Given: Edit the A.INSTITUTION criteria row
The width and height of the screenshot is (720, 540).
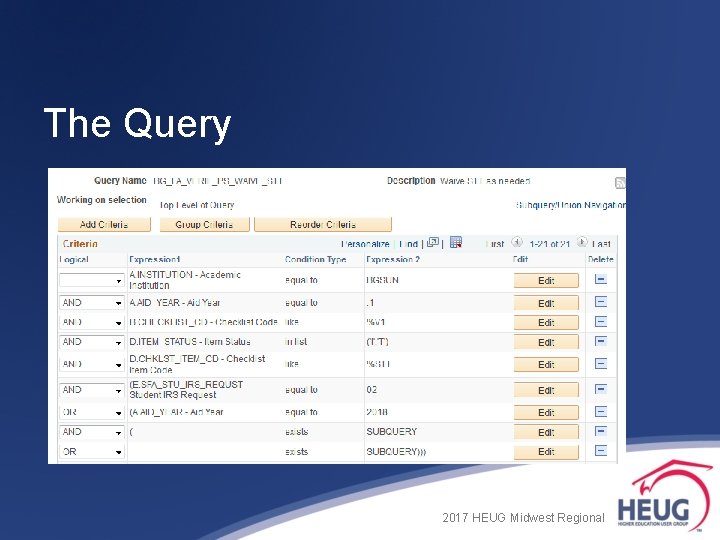Looking at the screenshot, I should 546,281.
